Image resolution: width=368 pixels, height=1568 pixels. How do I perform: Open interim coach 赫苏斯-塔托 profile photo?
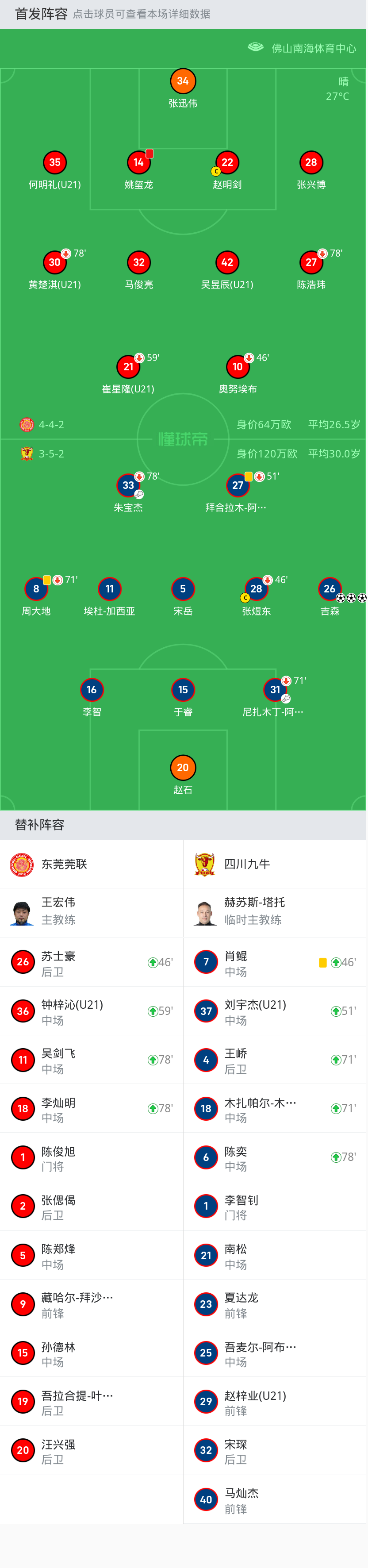205,913
